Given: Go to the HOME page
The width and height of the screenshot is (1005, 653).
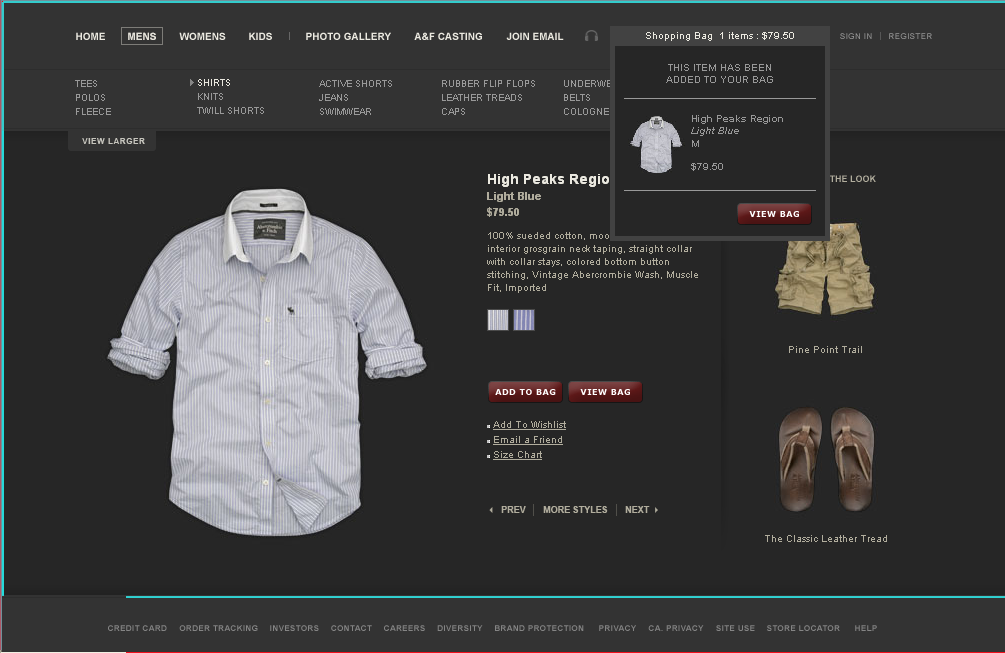Looking at the screenshot, I should [x=90, y=37].
